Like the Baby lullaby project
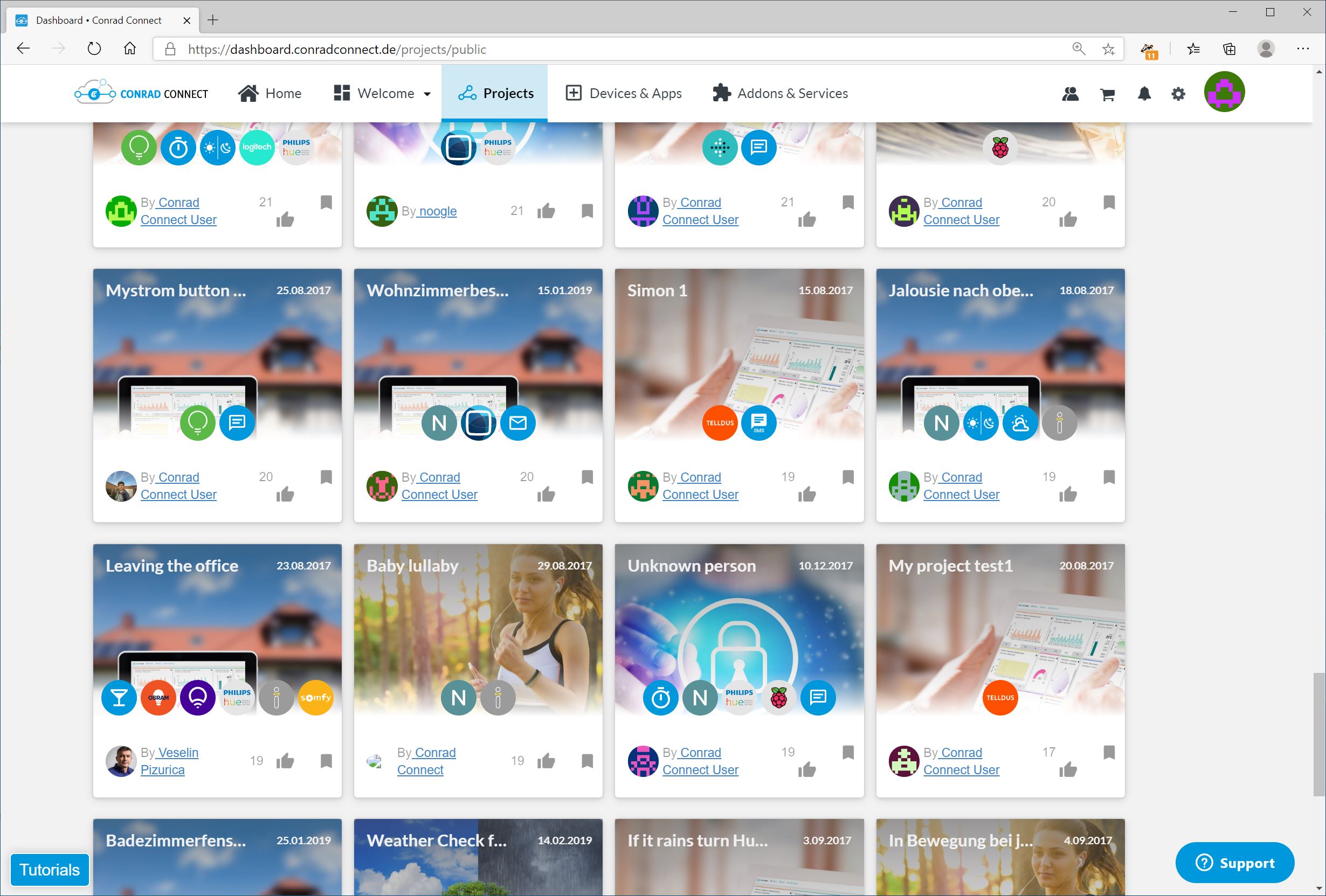The image size is (1326, 896). pos(546,761)
